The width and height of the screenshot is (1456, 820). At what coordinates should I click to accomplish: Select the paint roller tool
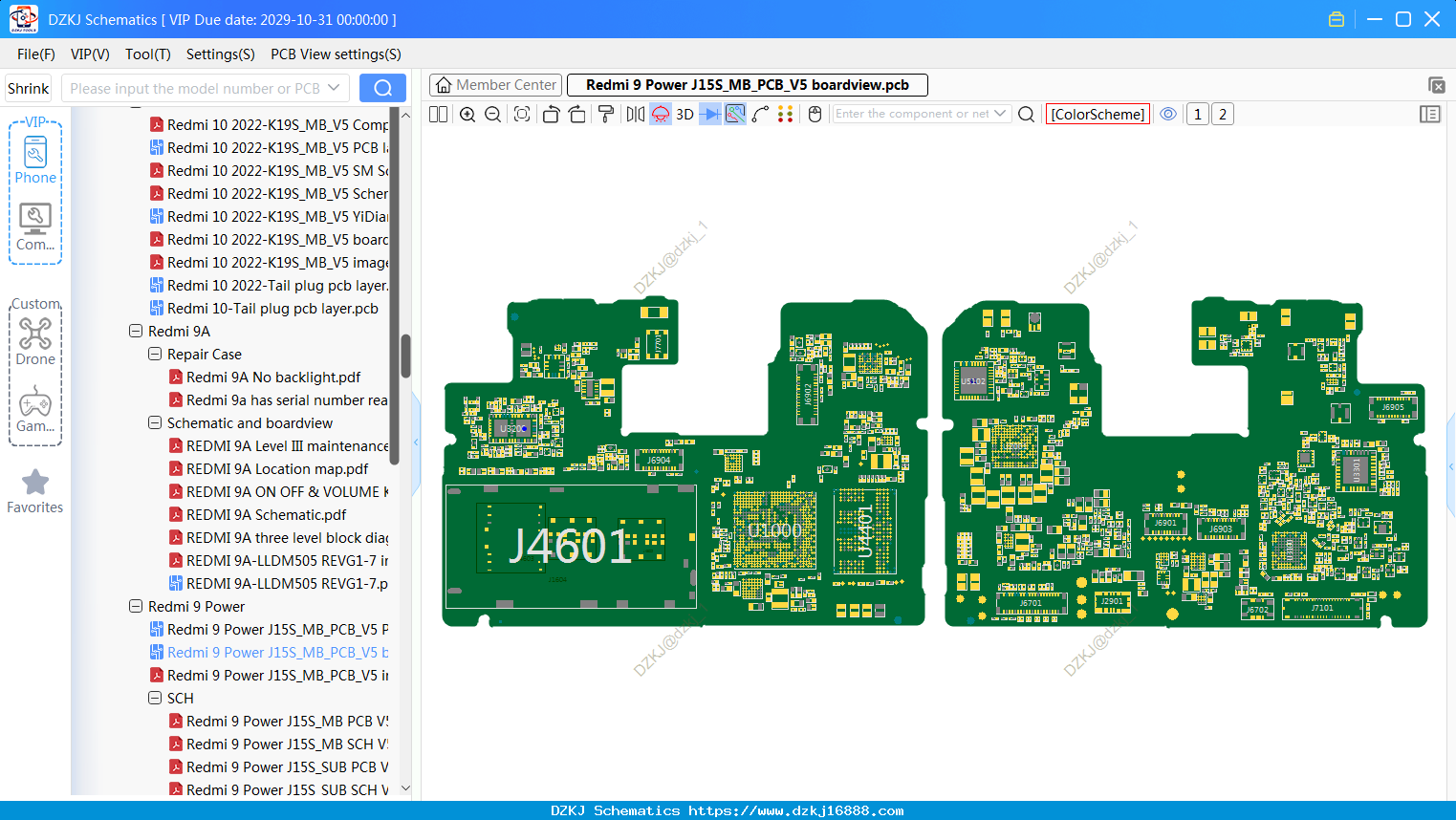606,114
